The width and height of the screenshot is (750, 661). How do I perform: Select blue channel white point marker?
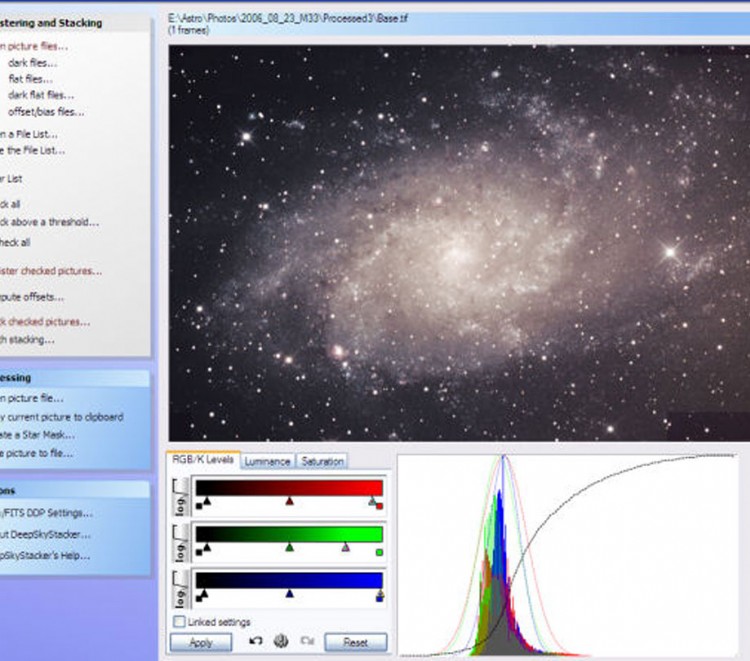380,593
